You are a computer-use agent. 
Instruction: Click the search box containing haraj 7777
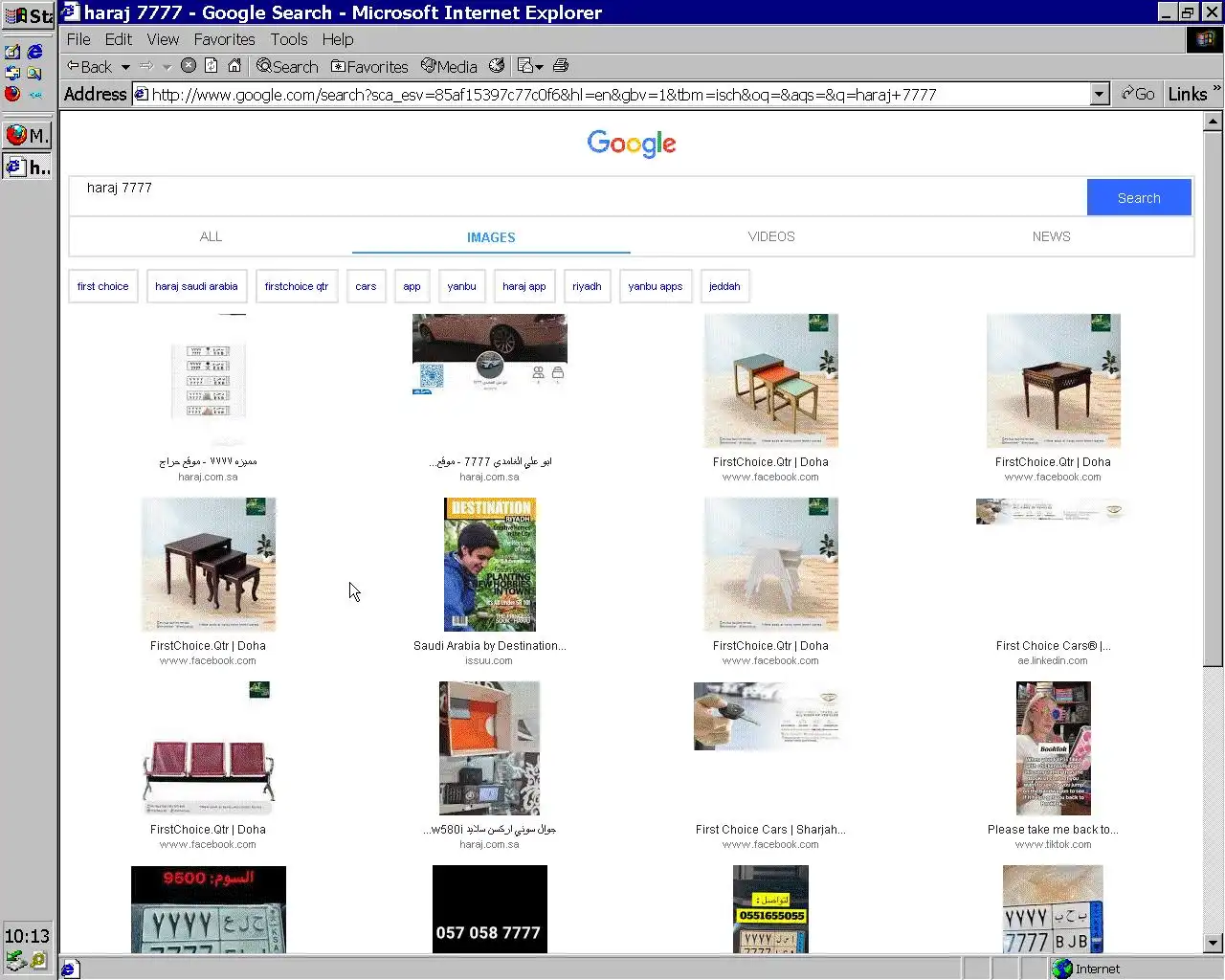click(x=578, y=197)
